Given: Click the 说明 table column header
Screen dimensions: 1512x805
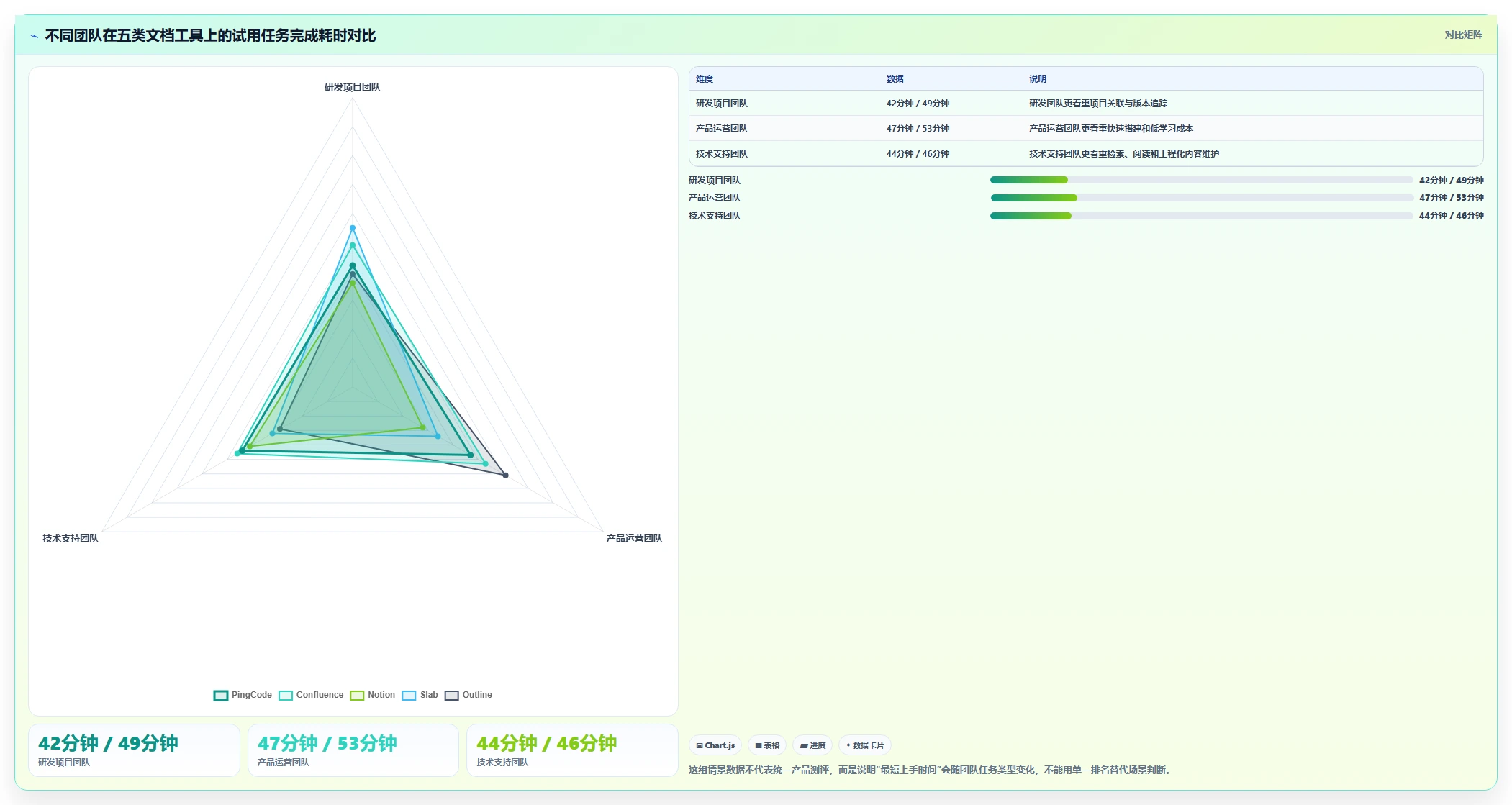Looking at the screenshot, I should click(1038, 79).
